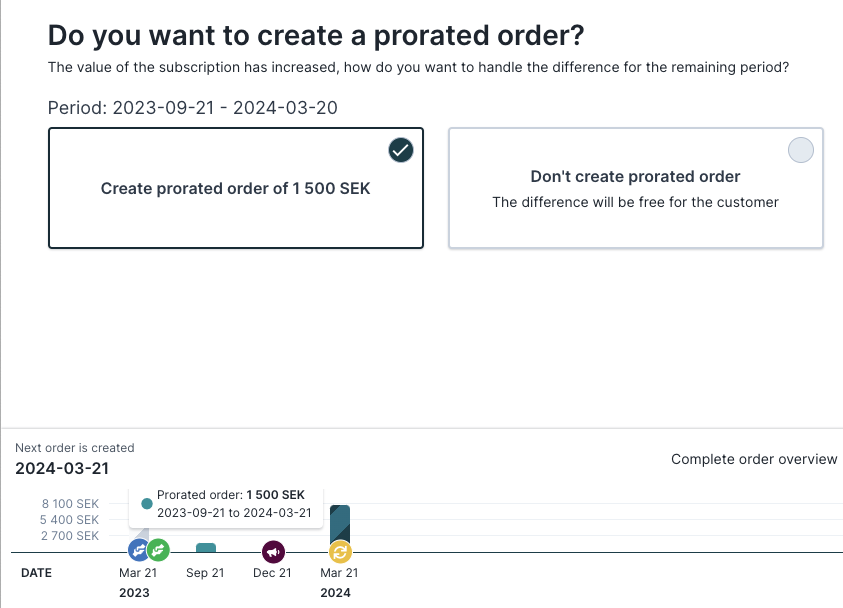Click the 8 100 SEK axis label
Image resolution: width=843 pixels, height=608 pixels.
click(x=70, y=504)
